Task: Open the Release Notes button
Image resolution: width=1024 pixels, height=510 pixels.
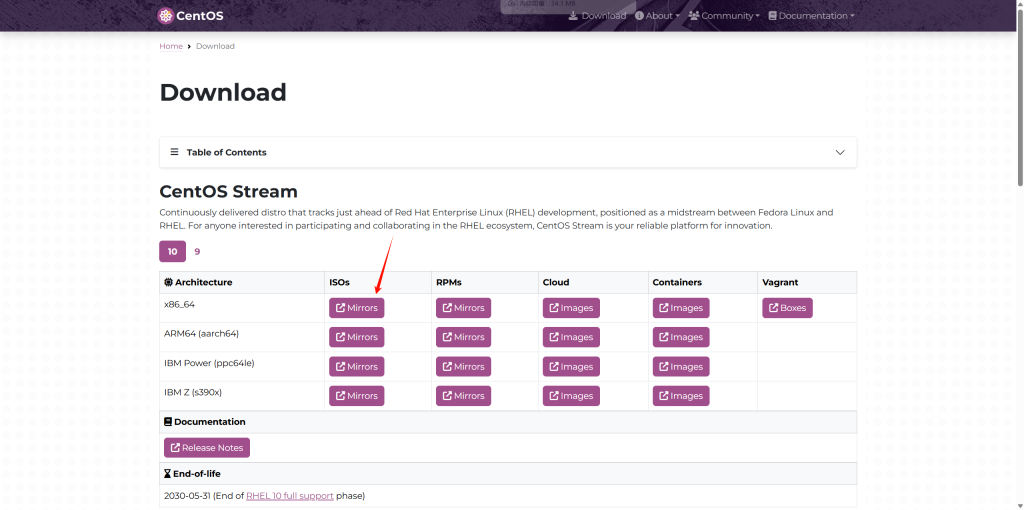Action: pos(206,447)
